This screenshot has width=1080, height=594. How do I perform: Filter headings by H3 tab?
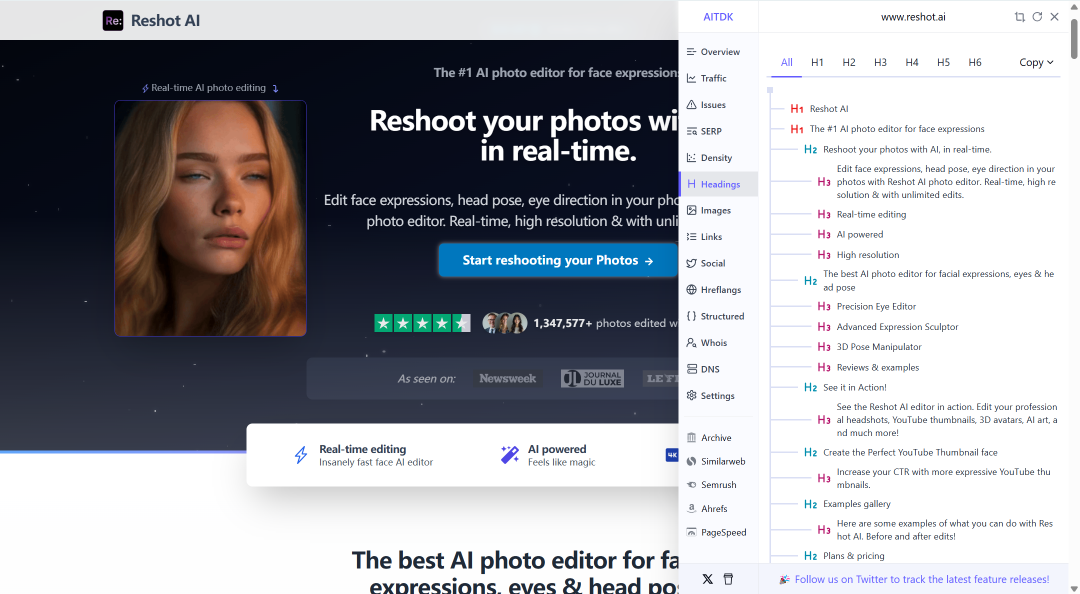click(x=880, y=62)
